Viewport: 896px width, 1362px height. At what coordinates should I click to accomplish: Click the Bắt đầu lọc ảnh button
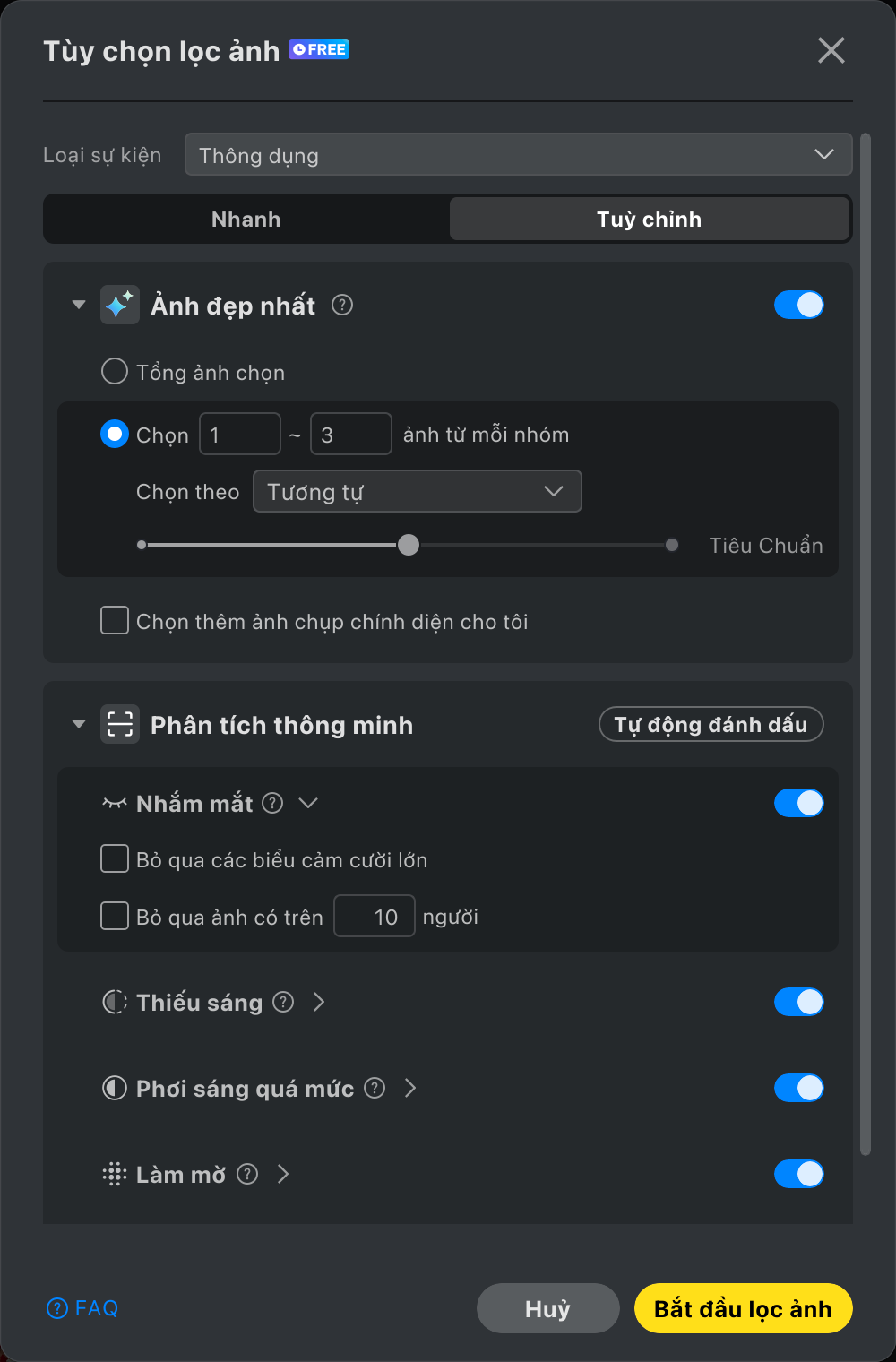click(744, 1308)
